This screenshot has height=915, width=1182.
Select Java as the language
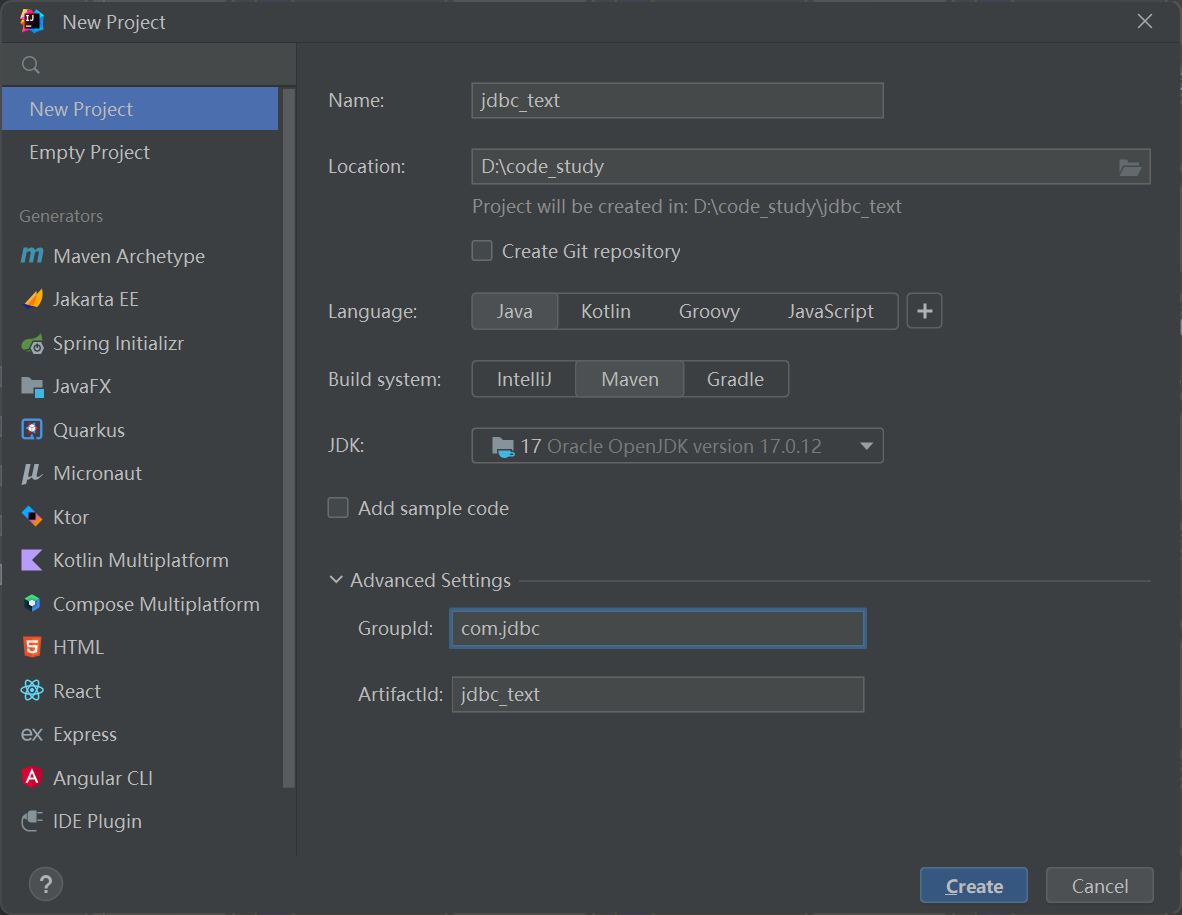[515, 311]
